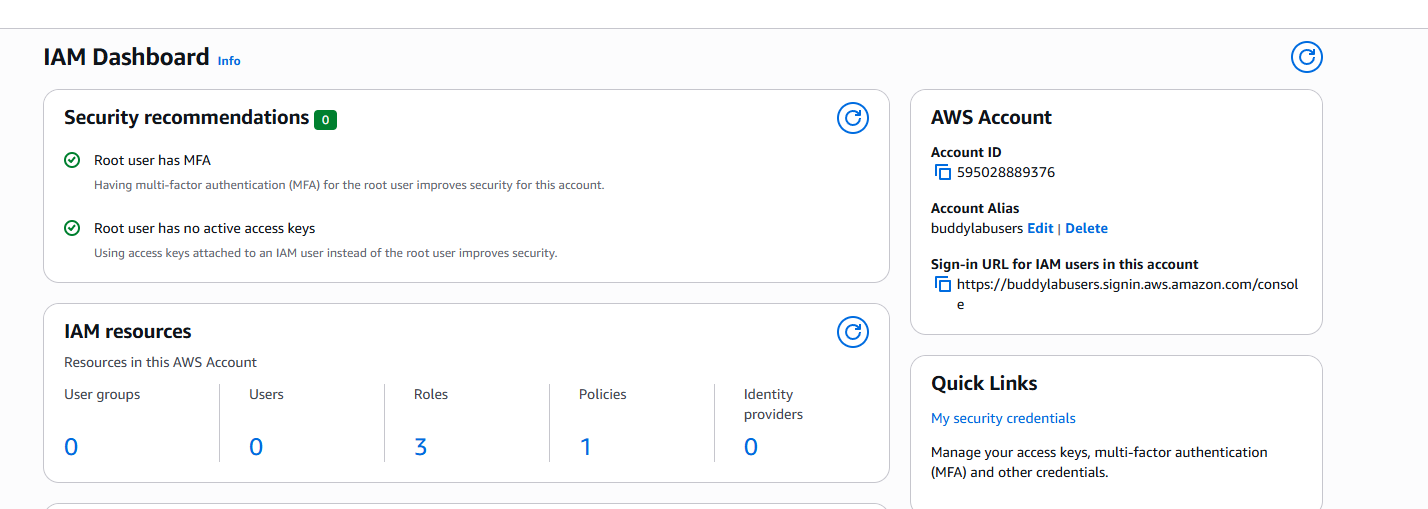View the 3 Roles
The height and width of the screenshot is (509, 1428).
tap(421, 447)
